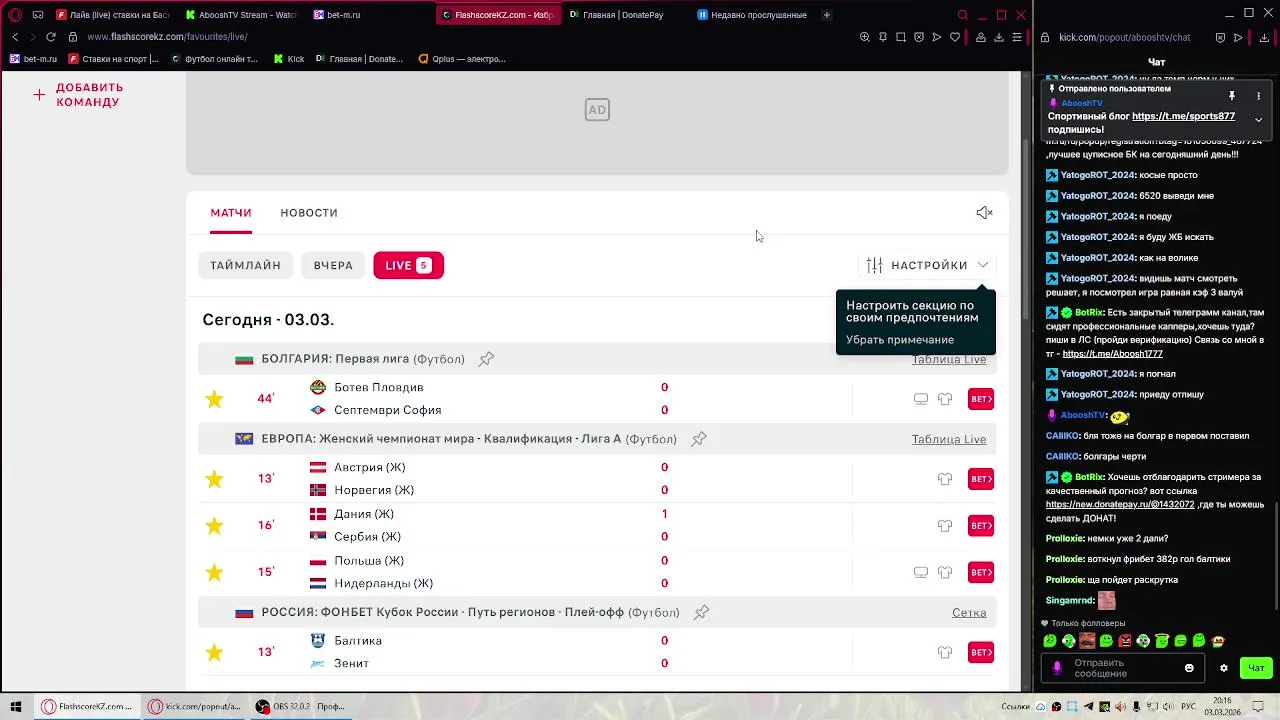Screen dimensions: 1280x720
Task: Switch to AbooshTV Stream browser tab
Action: 241,15
